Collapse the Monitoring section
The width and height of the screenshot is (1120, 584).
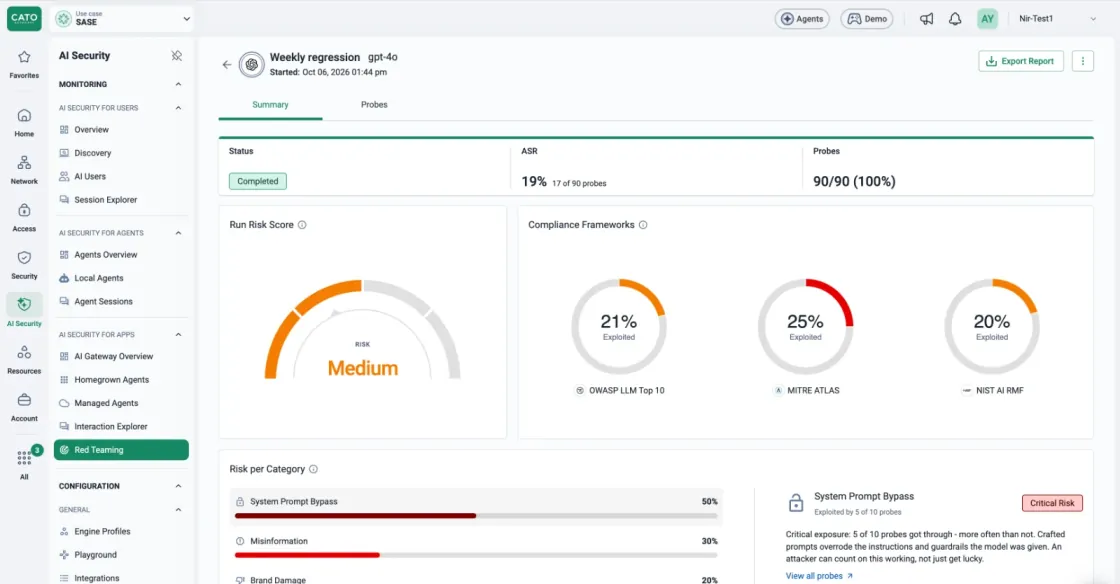pos(178,84)
